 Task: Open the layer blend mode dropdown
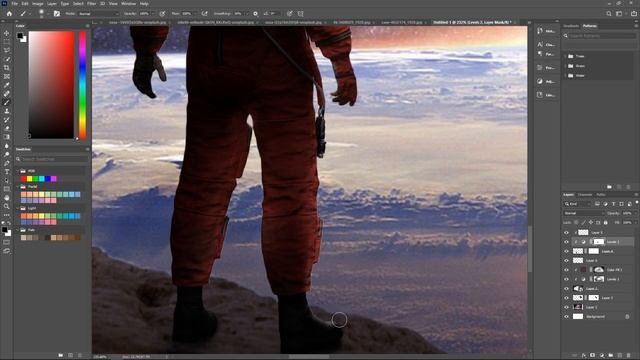[583, 213]
